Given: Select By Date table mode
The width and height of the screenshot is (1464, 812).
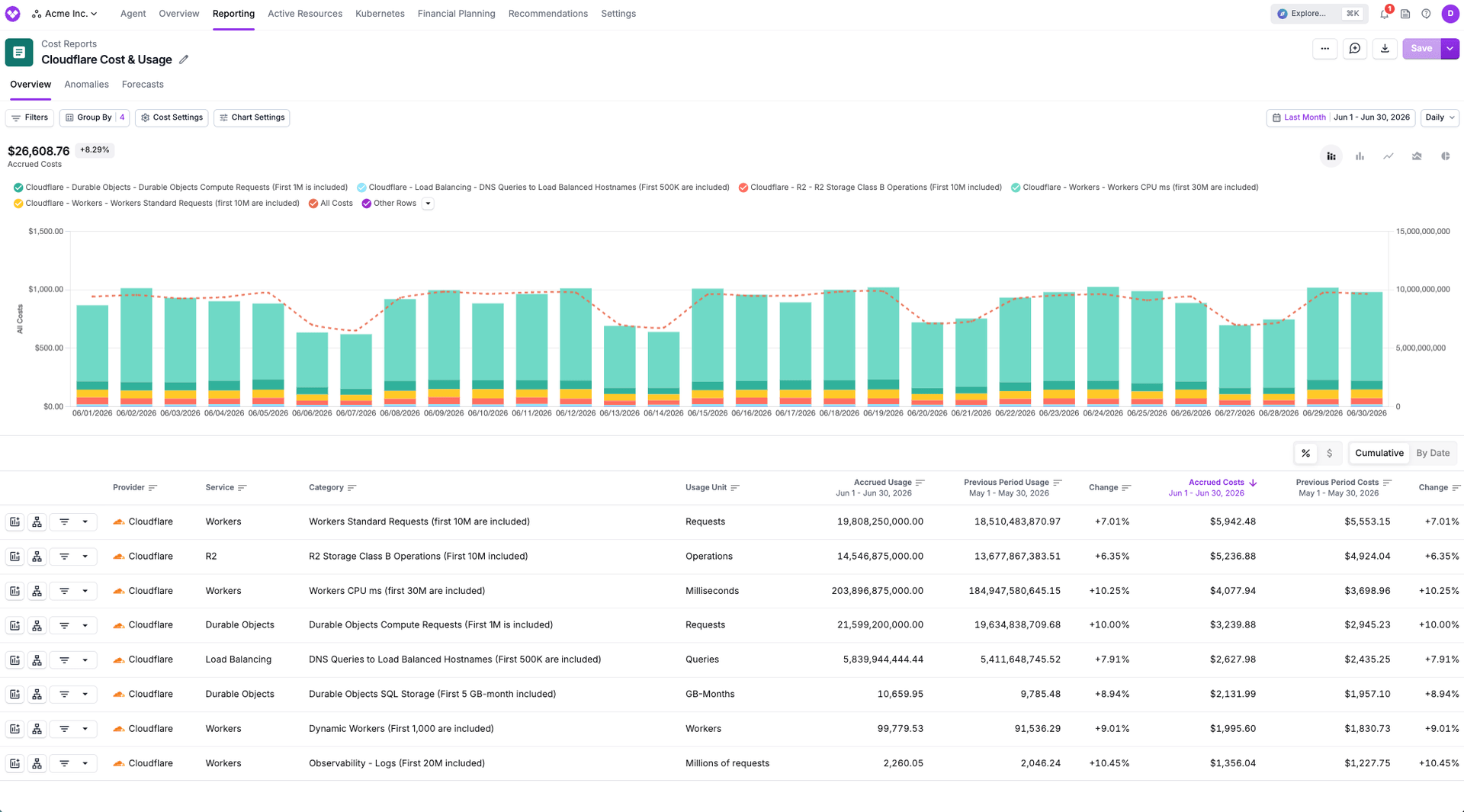Looking at the screenshot, I should coord(1433,454).
